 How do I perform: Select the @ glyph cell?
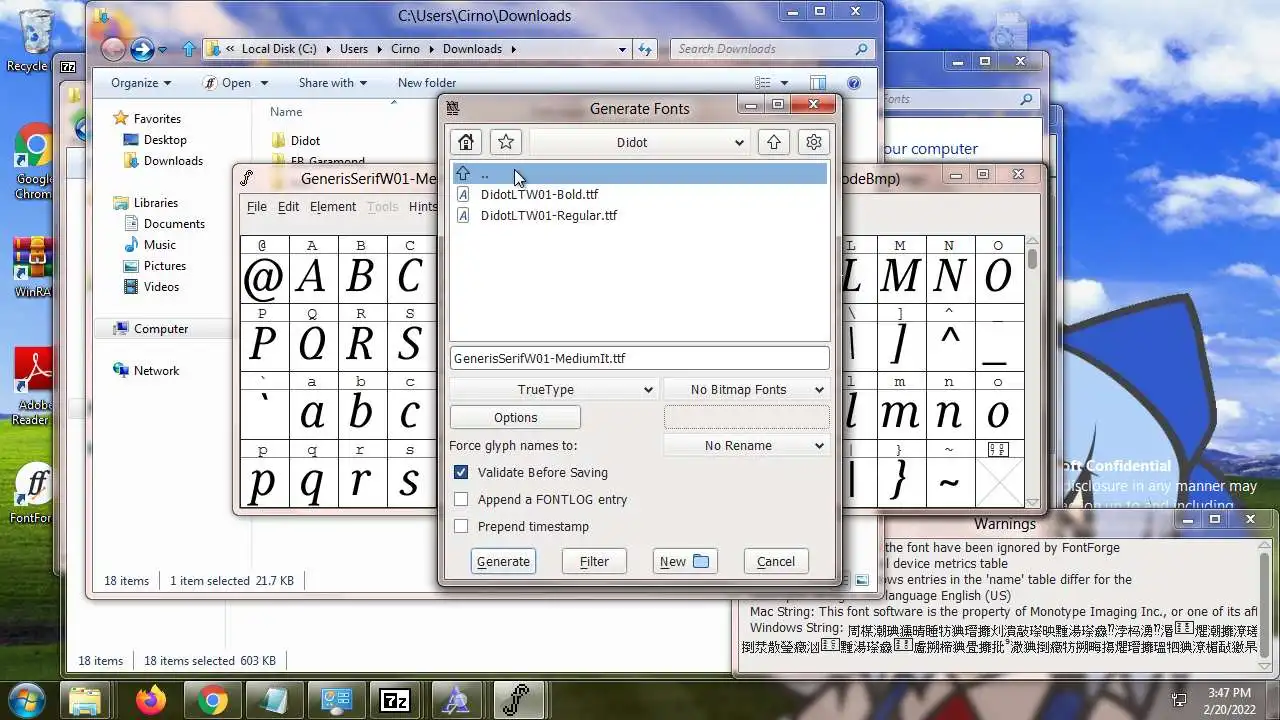pos(263,278)
